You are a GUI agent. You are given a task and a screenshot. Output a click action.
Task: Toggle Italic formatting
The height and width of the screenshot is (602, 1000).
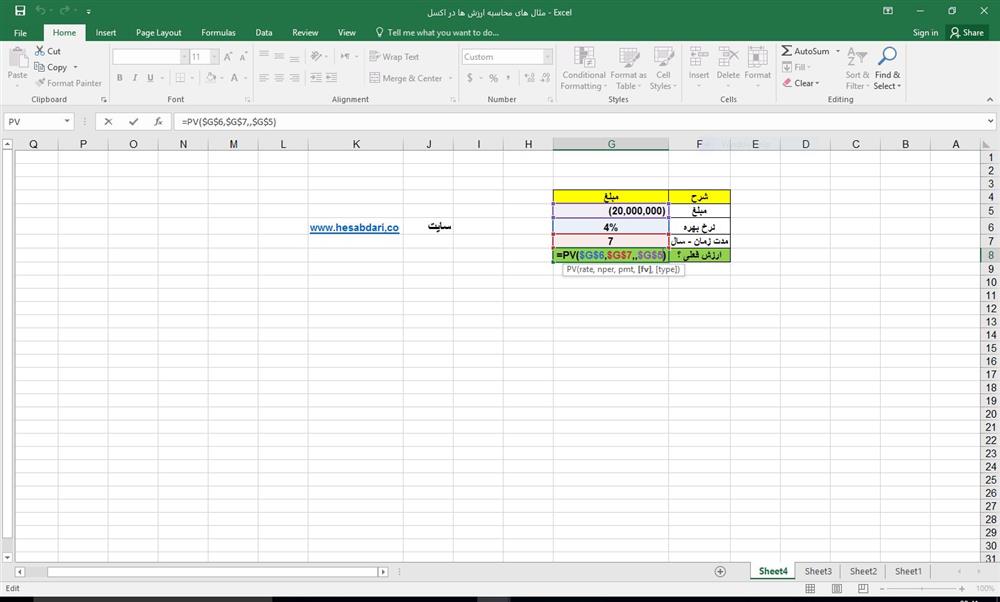(x=134, y=78)
